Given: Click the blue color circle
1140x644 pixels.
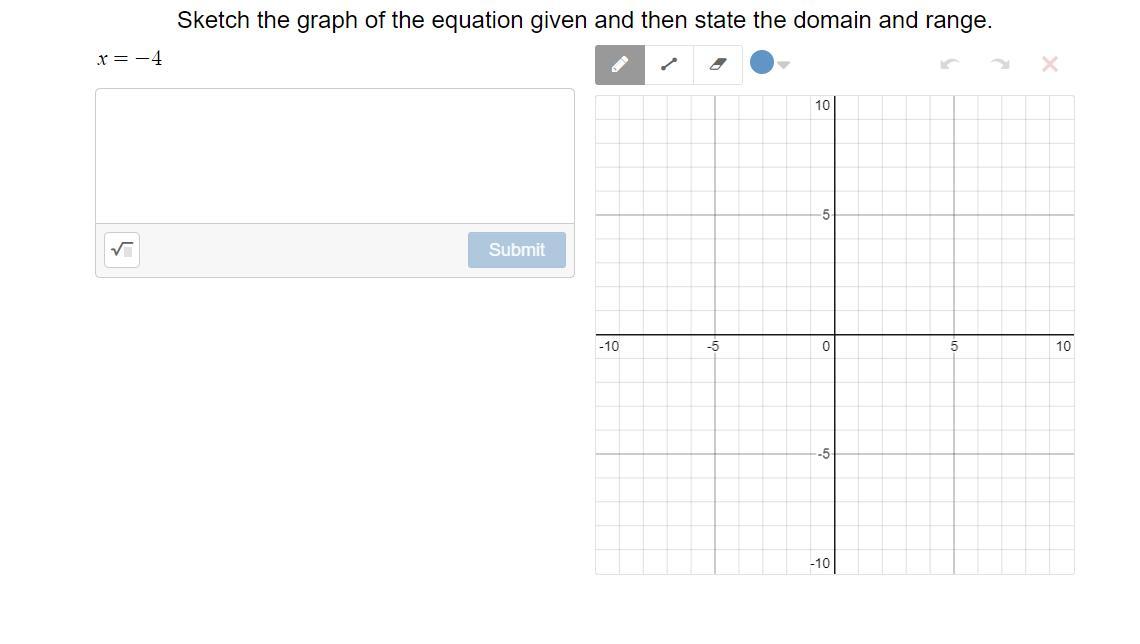Looking at the screenshot, I should click(761, 63).
